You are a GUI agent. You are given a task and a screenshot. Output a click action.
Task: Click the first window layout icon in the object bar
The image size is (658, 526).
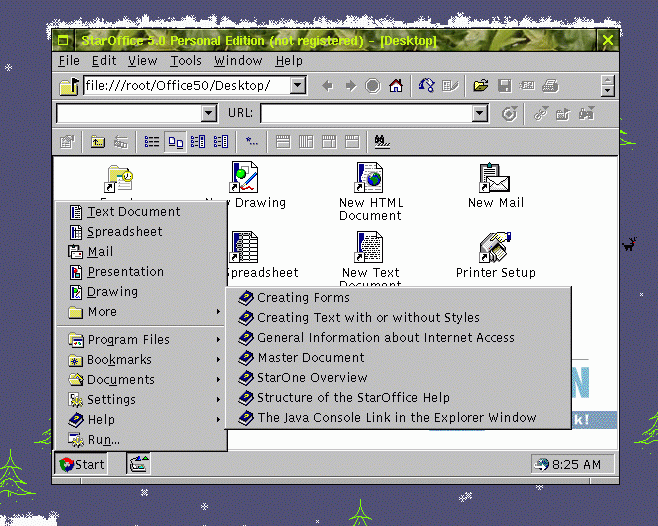[x=283, y=142]
